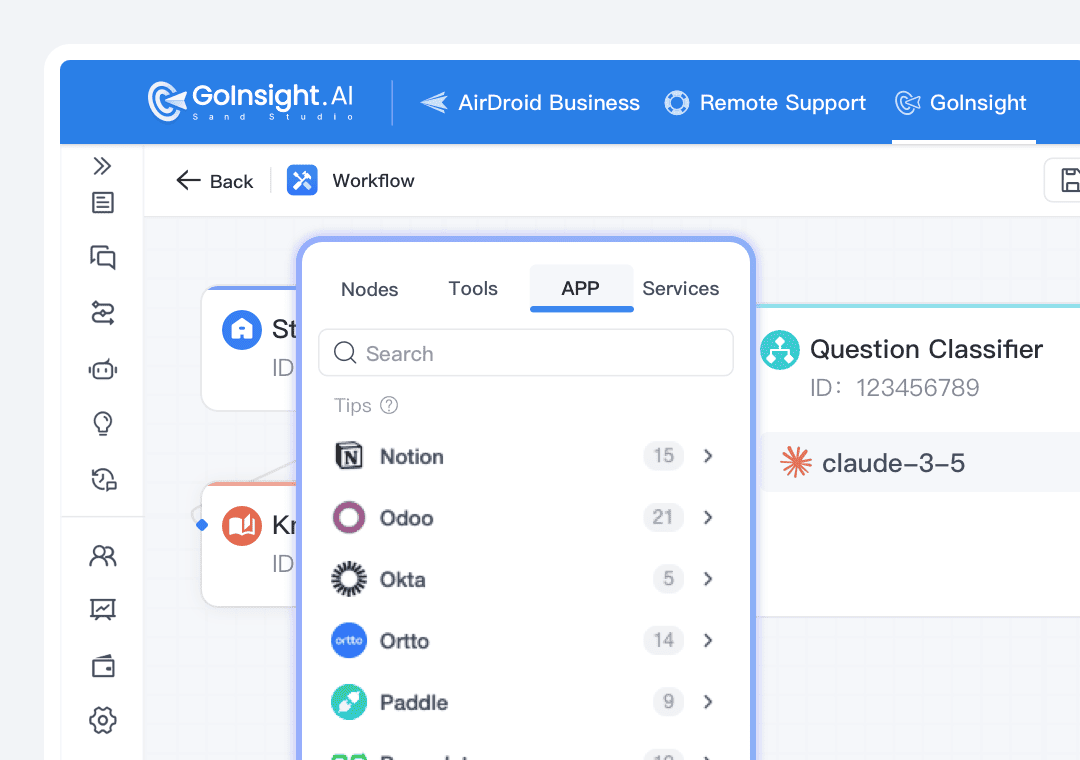Switch to the Tools tab
Screen dimensions: 1080x760
473,288
